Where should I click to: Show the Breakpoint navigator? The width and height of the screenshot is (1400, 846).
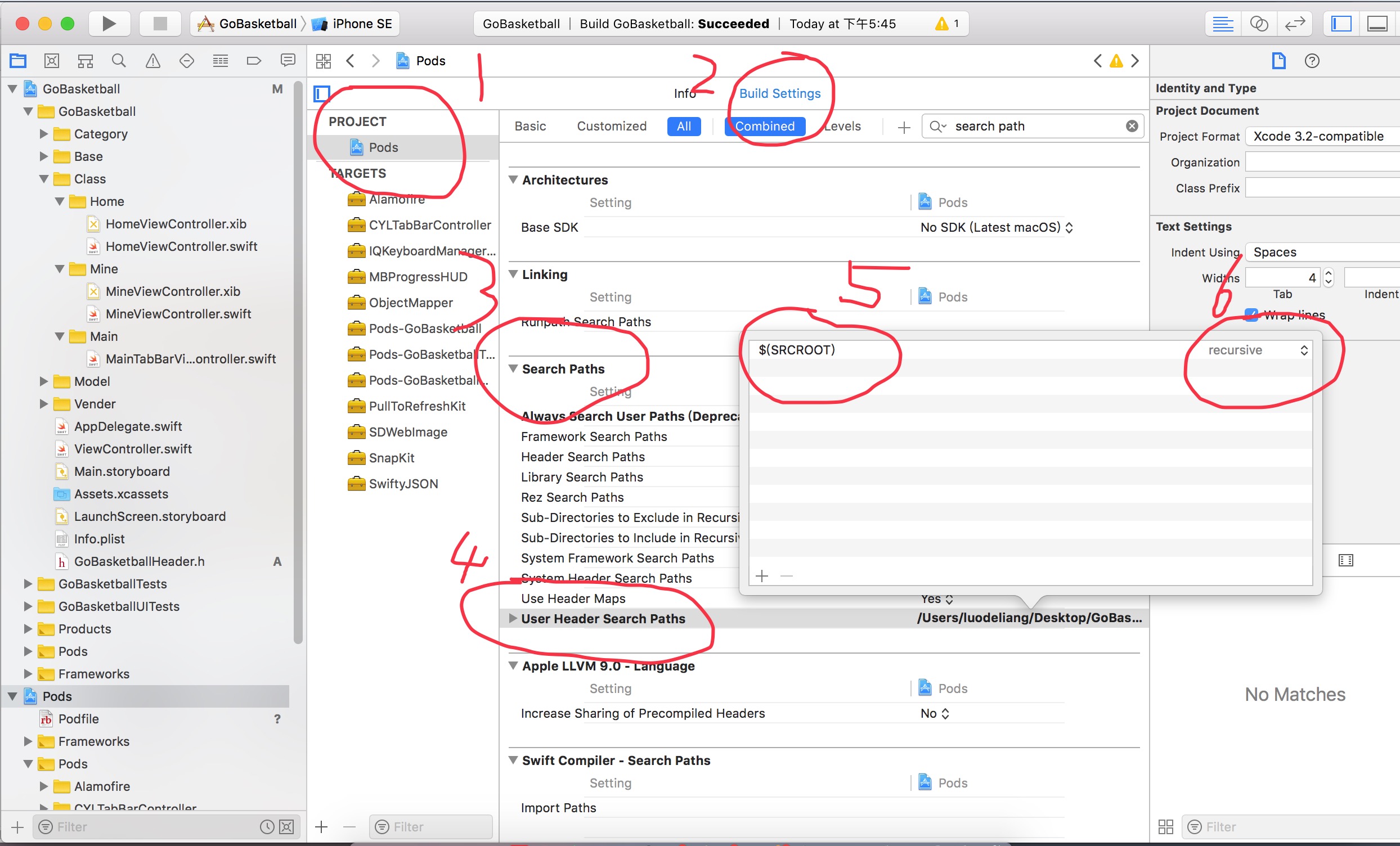[x=254, y=61]
